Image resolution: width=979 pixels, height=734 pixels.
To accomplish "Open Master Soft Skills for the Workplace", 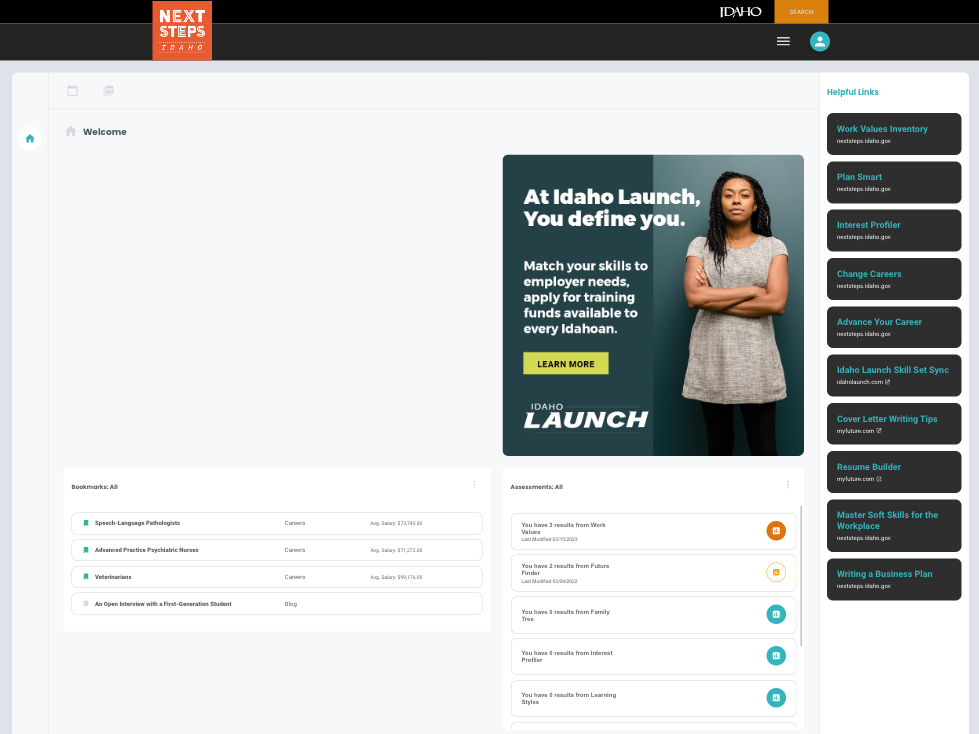I will click(x=894, y=526).
